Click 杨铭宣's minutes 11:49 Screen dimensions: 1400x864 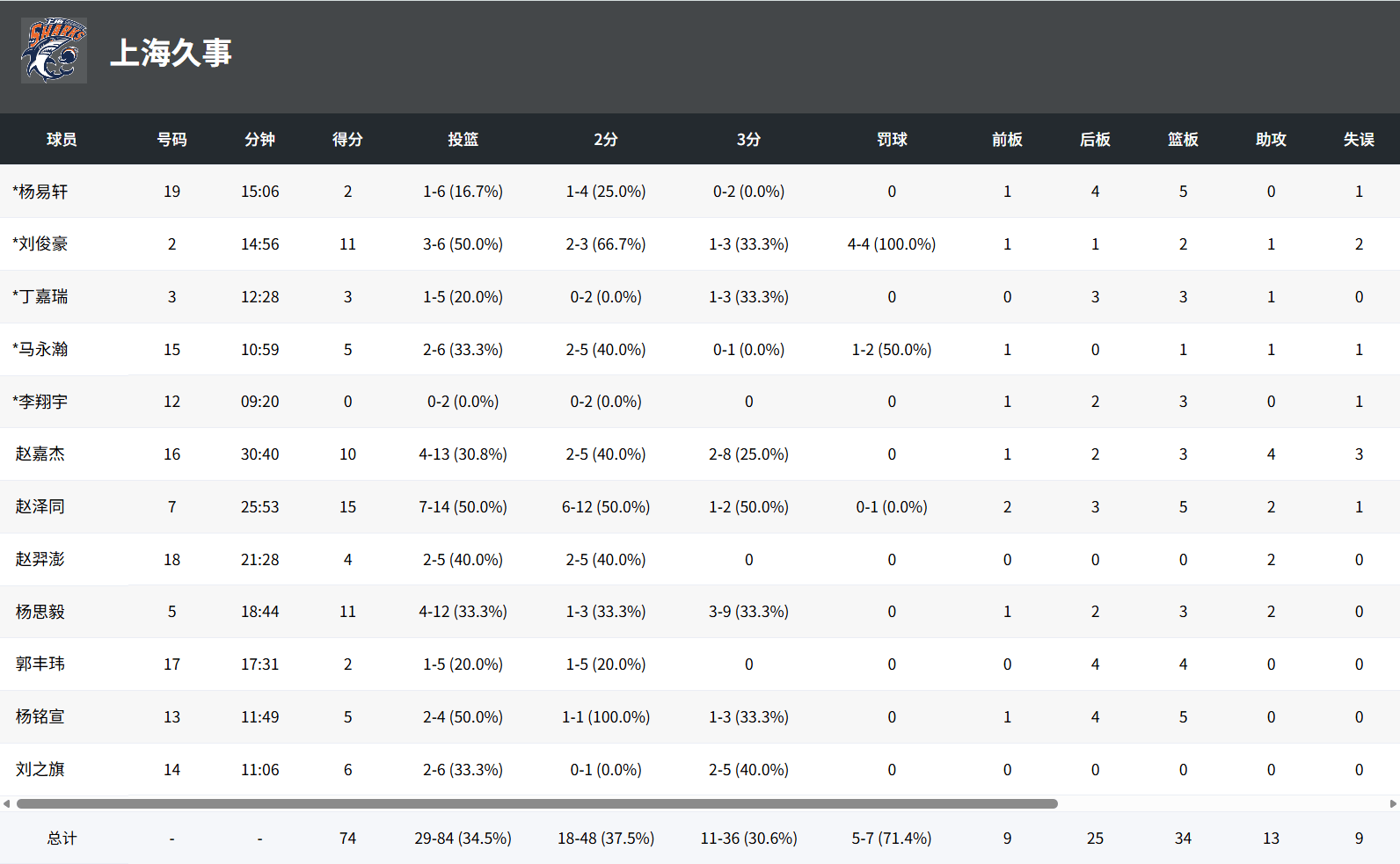pos(259,717)
